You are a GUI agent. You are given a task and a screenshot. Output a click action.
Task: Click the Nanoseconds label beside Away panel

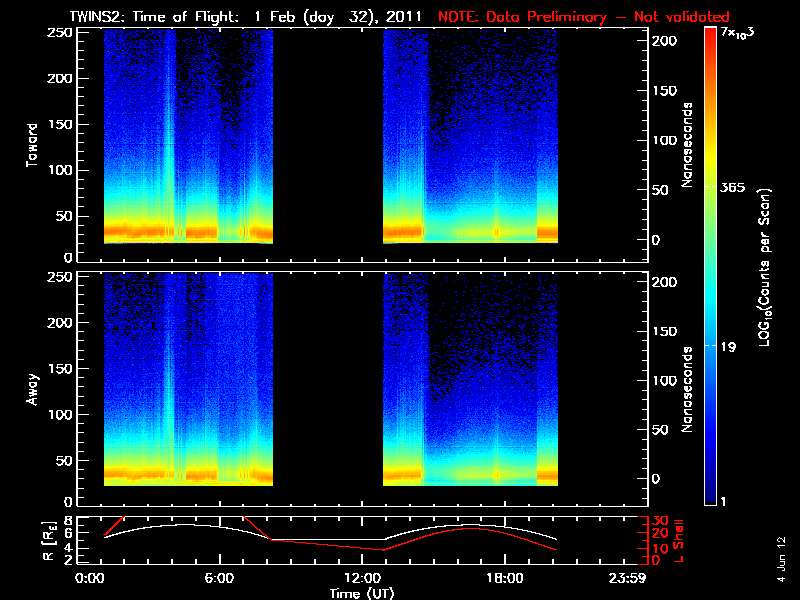pos(688,389)
